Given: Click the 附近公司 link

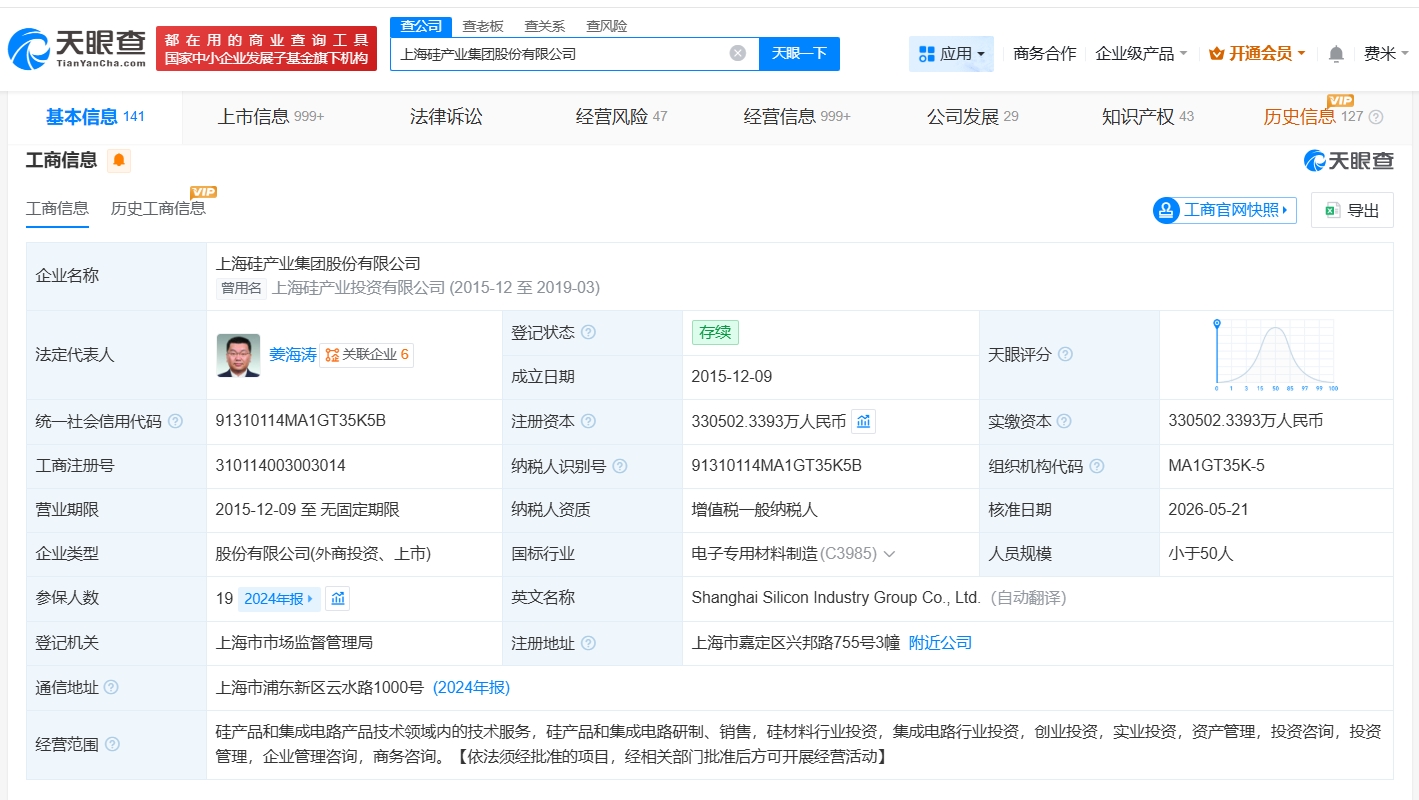Looking at the screenshot, I should coord(940,643).
